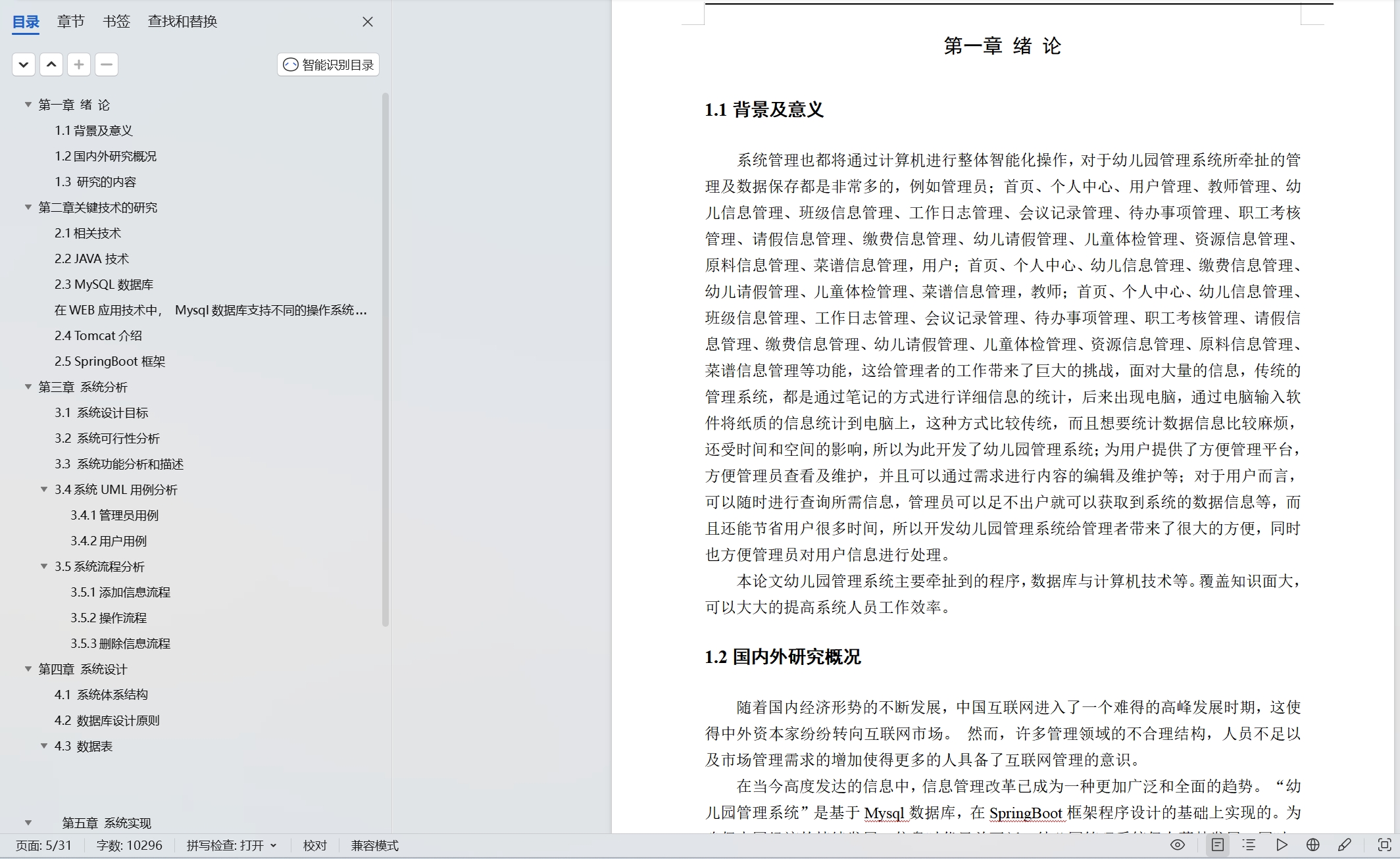
Task: Open web layout globe icon
Action: (x=1312, y=845)
